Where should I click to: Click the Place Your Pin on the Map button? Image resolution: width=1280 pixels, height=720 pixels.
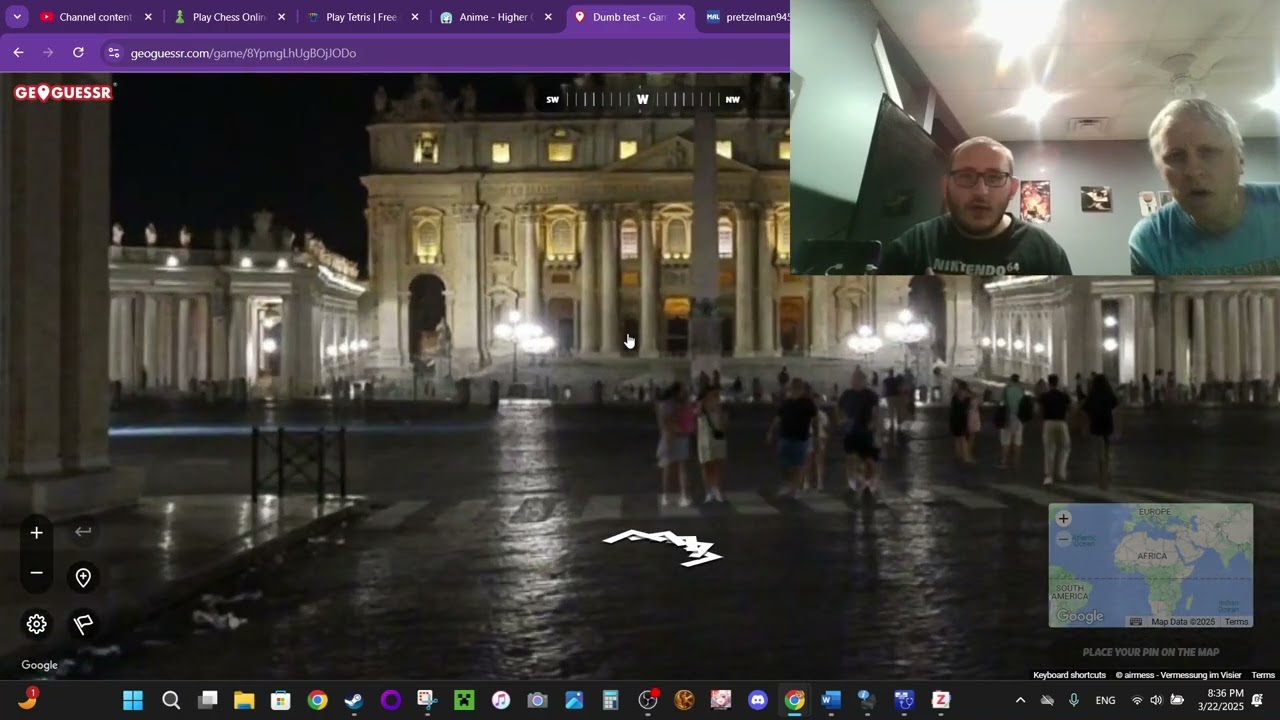(x=1150, y=652)
